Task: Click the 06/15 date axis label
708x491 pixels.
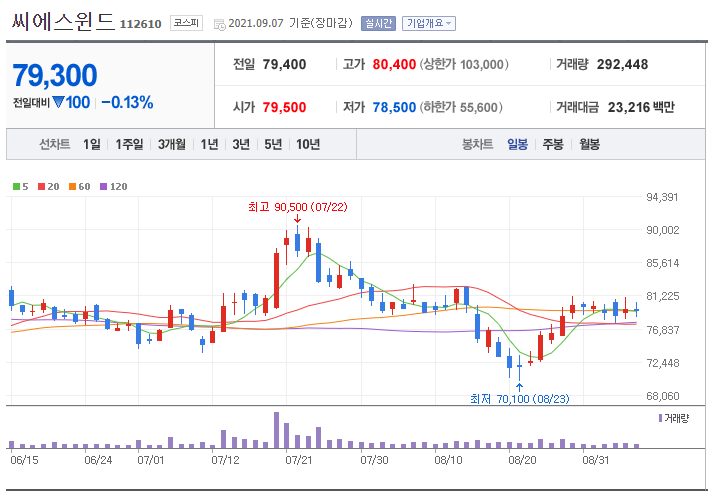Action: tap(24, 460)
